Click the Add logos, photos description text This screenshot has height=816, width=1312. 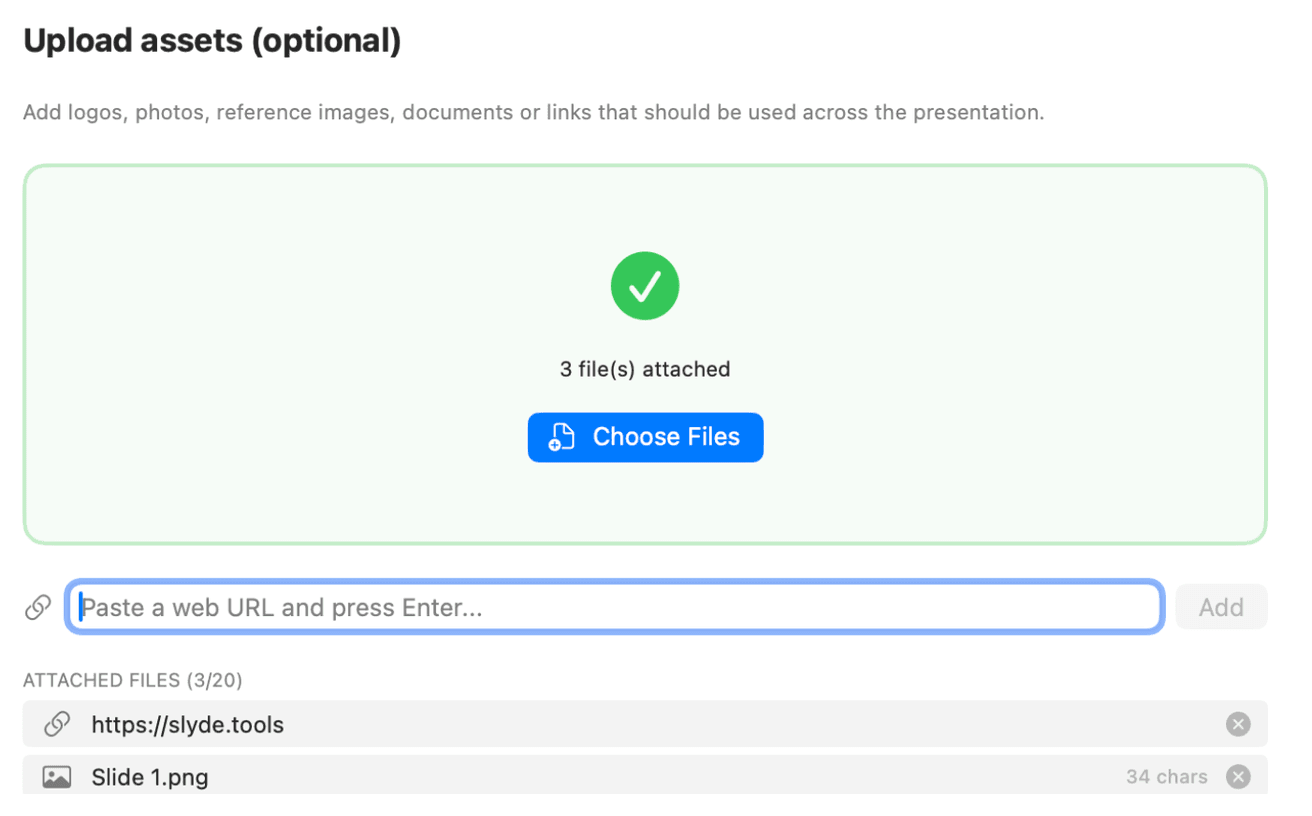[x=533, y=112]
